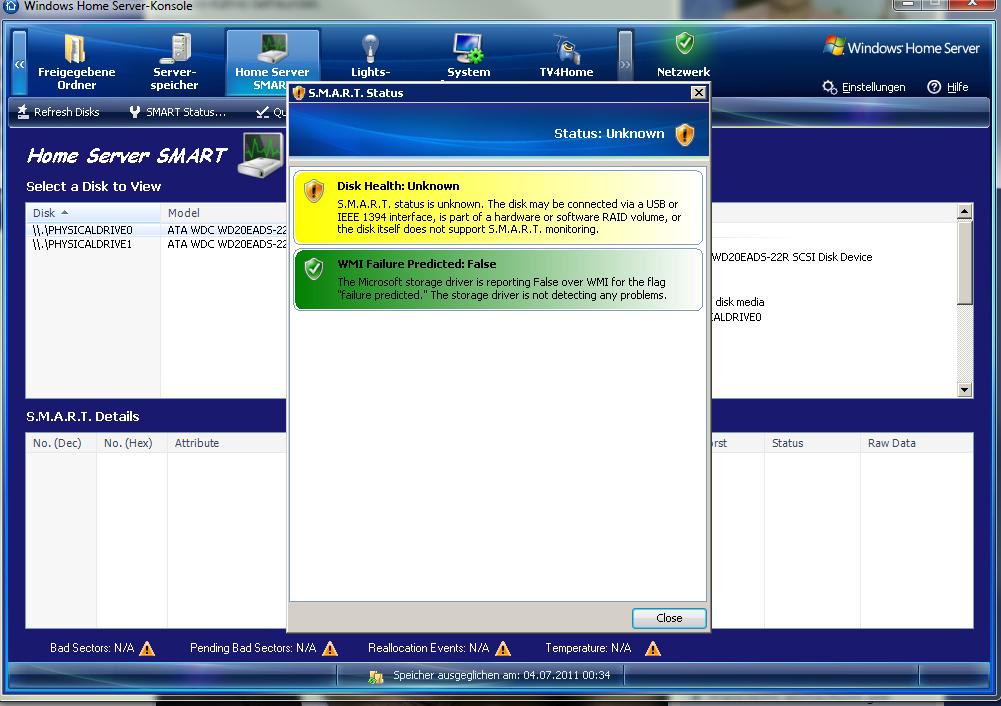Screen dimensions: 1001x706
Task: Click the Disk Health warning shield icon
Action: point(314,190)
